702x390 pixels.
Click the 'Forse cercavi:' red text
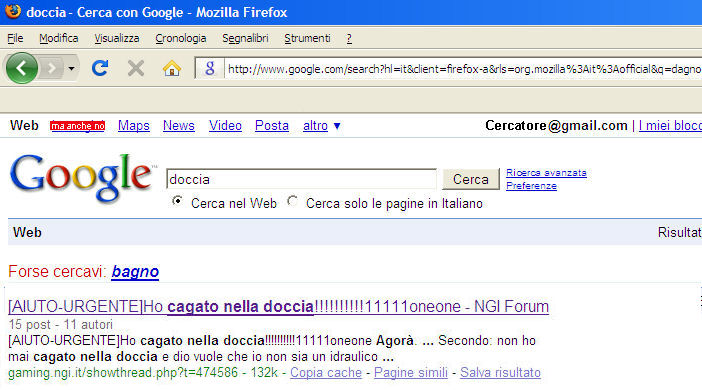[x=57, y=271]
